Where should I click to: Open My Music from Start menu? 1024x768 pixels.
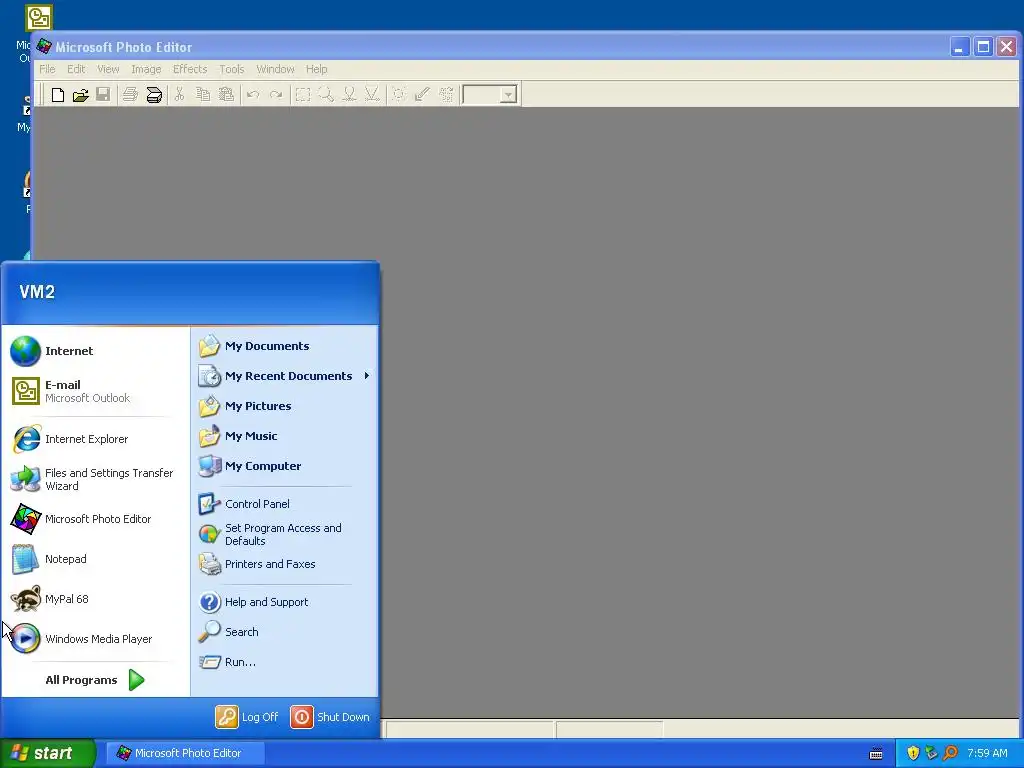tap(285, 436)
